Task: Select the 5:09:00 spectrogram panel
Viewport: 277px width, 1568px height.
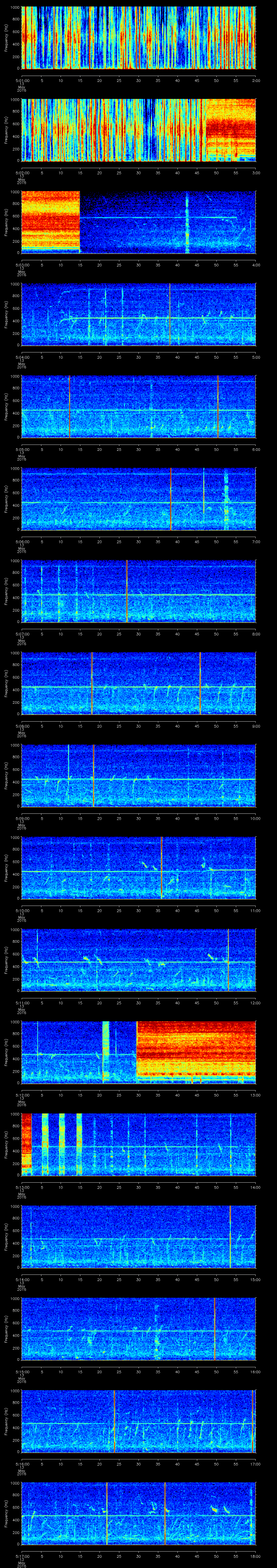Action: coord(138,775)
